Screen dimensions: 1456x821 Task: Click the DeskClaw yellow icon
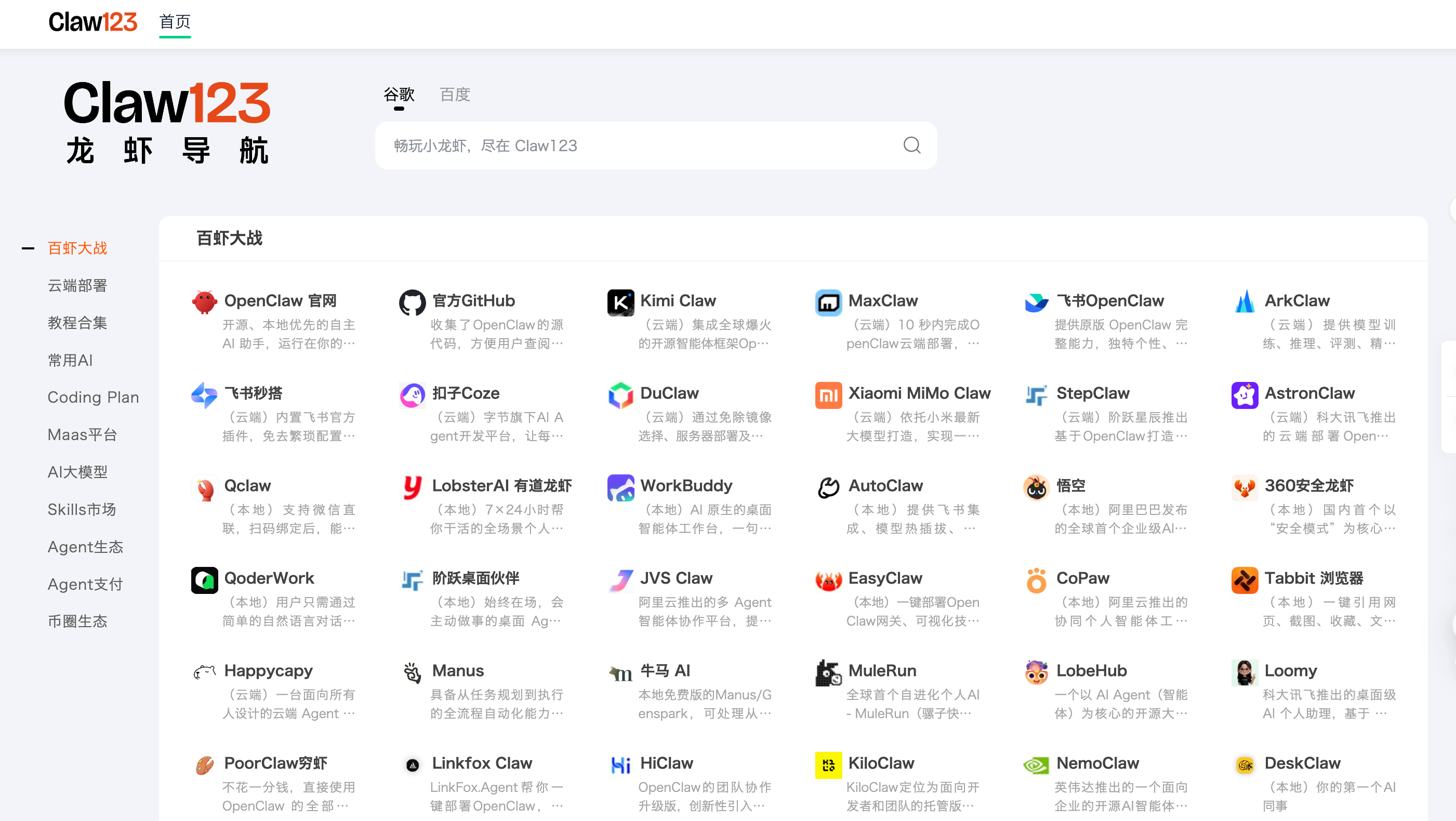tap(1244, 765)
